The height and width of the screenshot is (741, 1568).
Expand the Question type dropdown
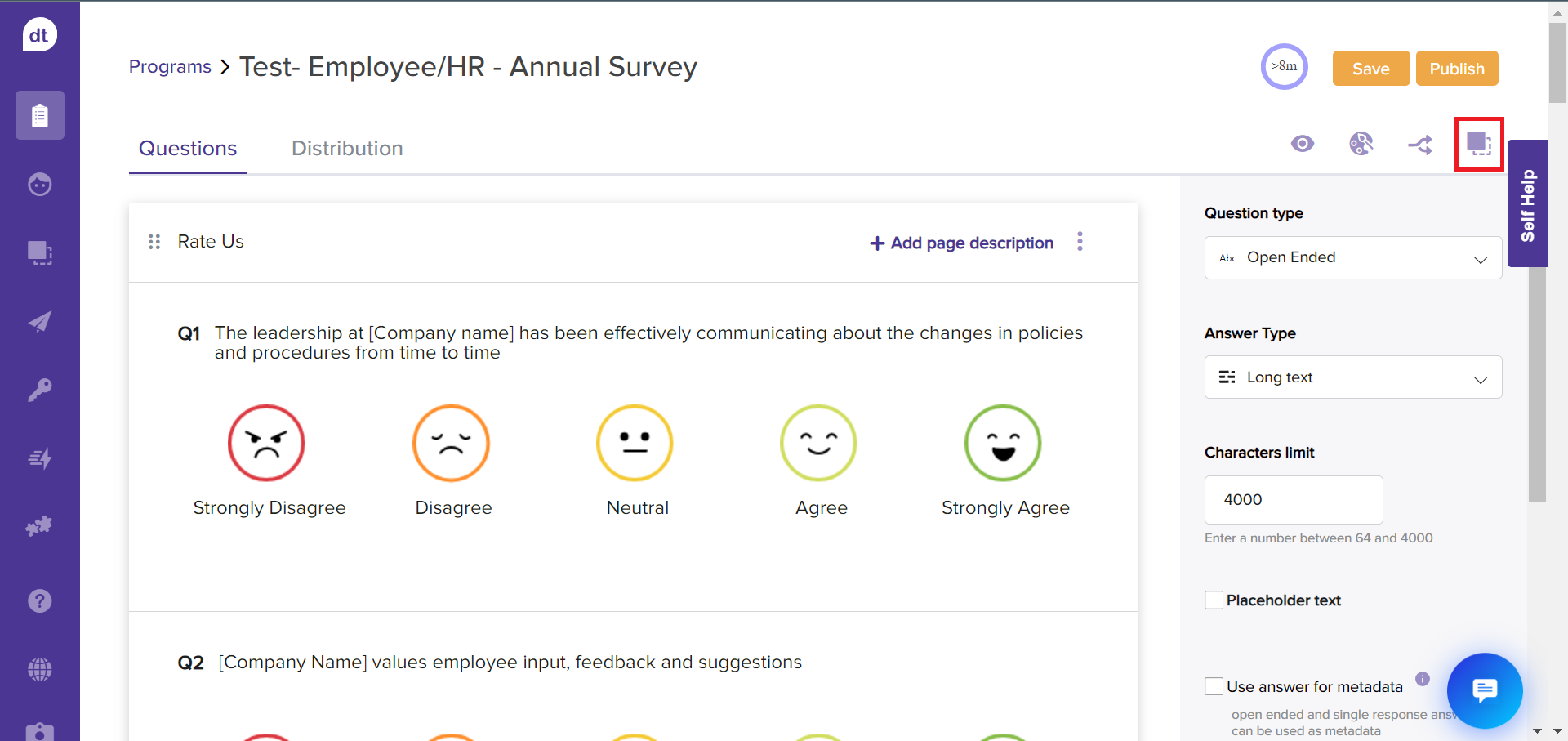click(x=1352, y=258)
